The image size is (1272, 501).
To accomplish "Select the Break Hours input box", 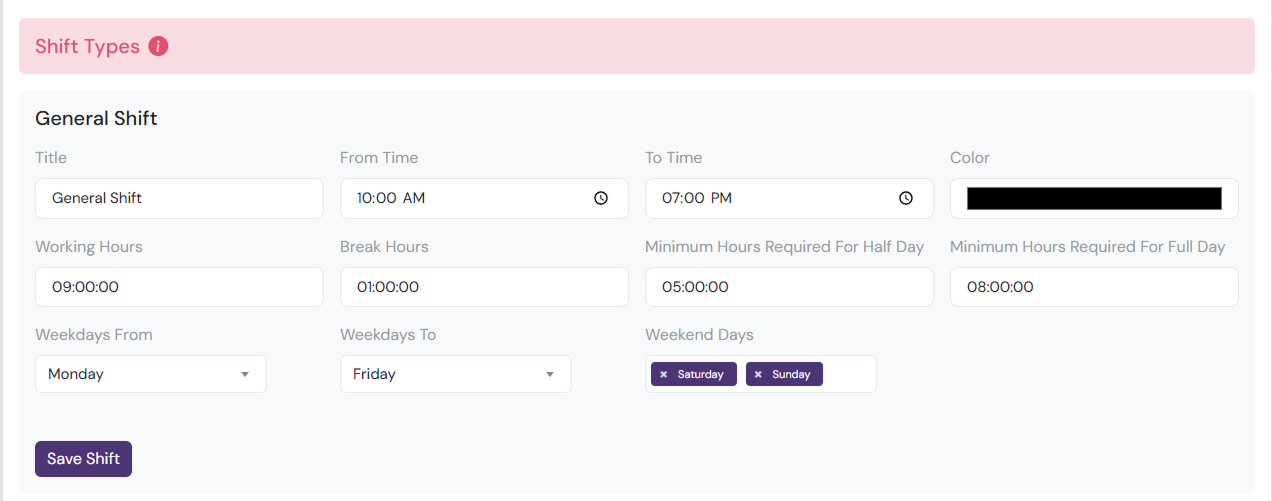I will pos(484,287).
